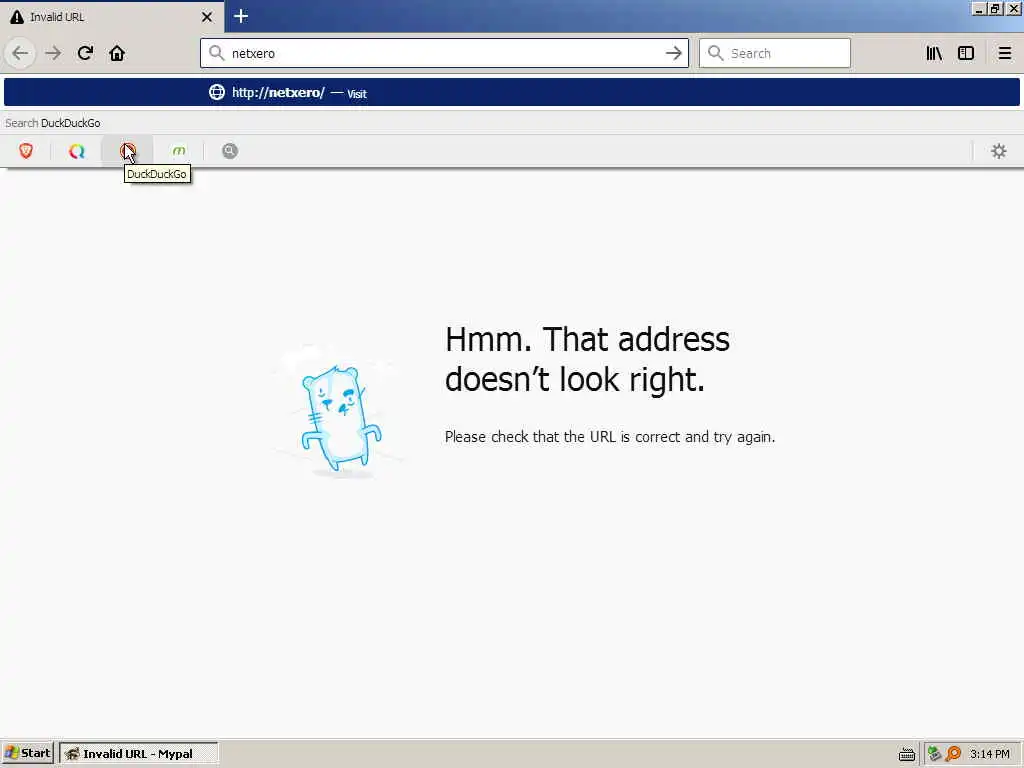Open the hamburger application menu
The height and width of the screenshot is (768, 1024).
point(1004,53)
